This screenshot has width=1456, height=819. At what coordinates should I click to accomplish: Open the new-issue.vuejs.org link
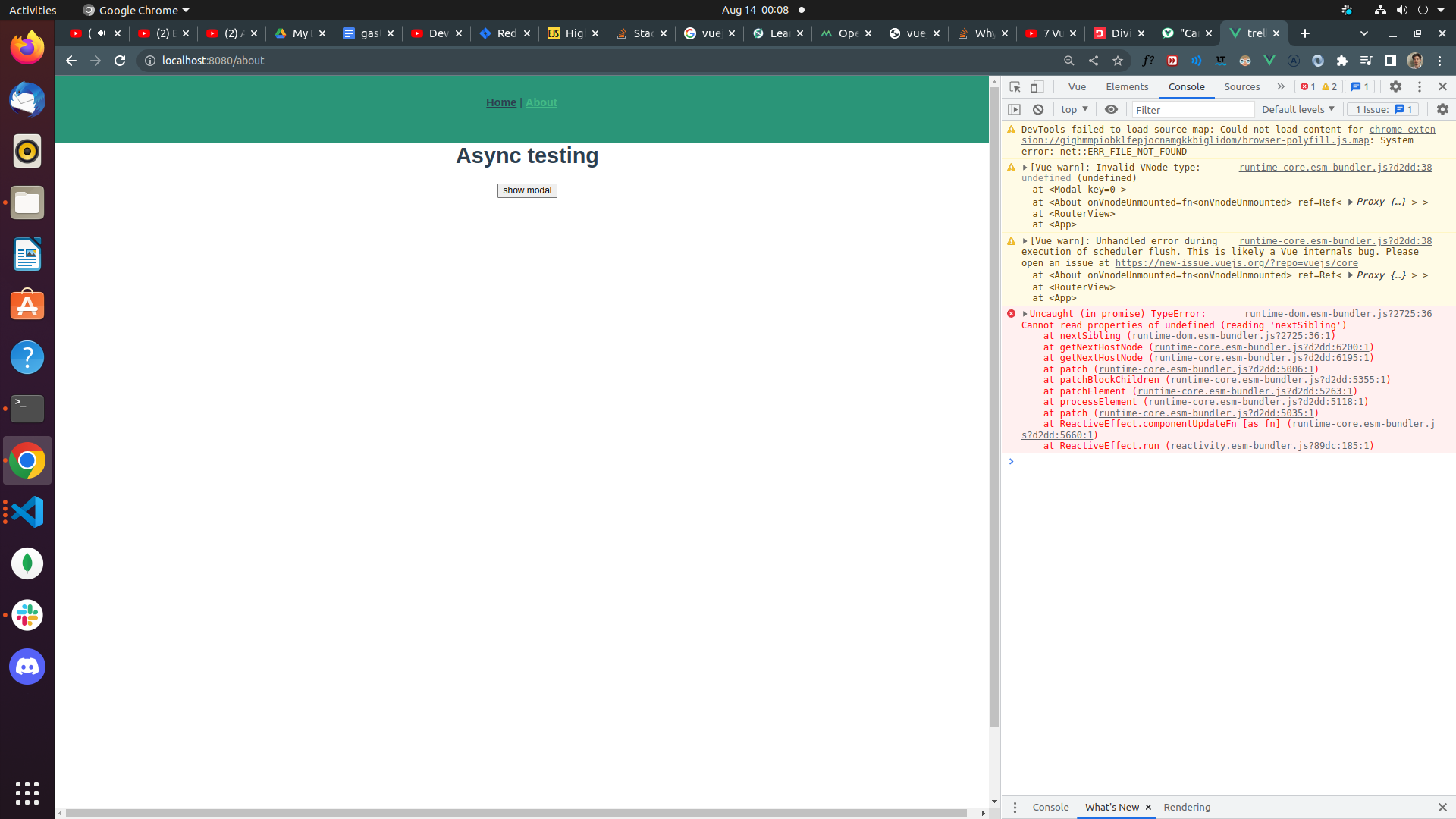[x=1236, y=263]
